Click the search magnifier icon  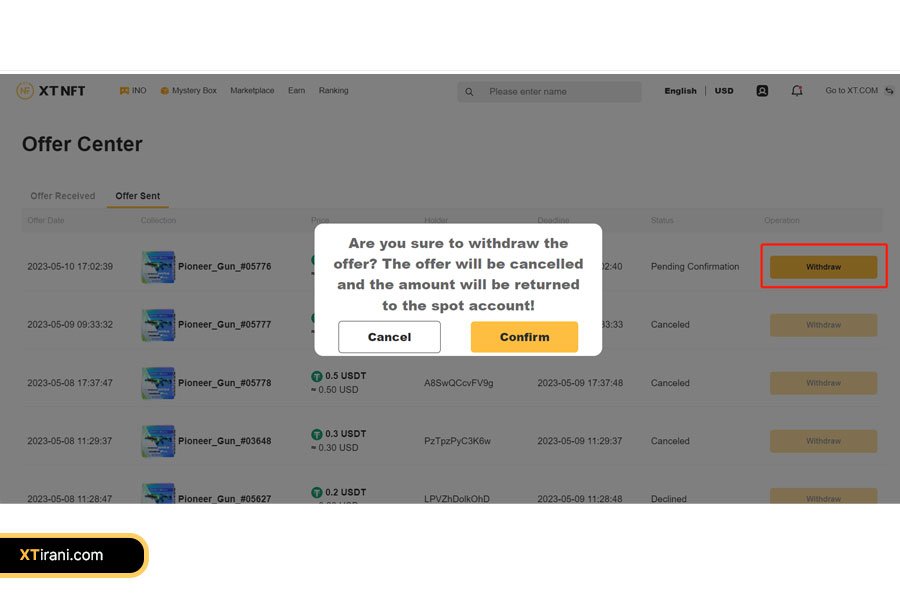469,92
